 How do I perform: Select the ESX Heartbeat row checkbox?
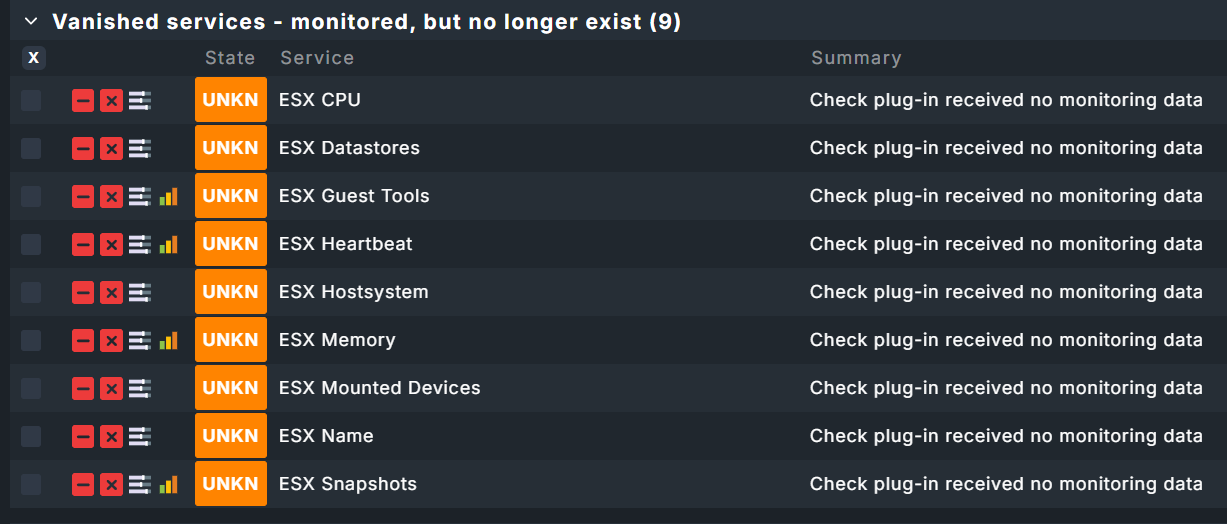[32, 244]
